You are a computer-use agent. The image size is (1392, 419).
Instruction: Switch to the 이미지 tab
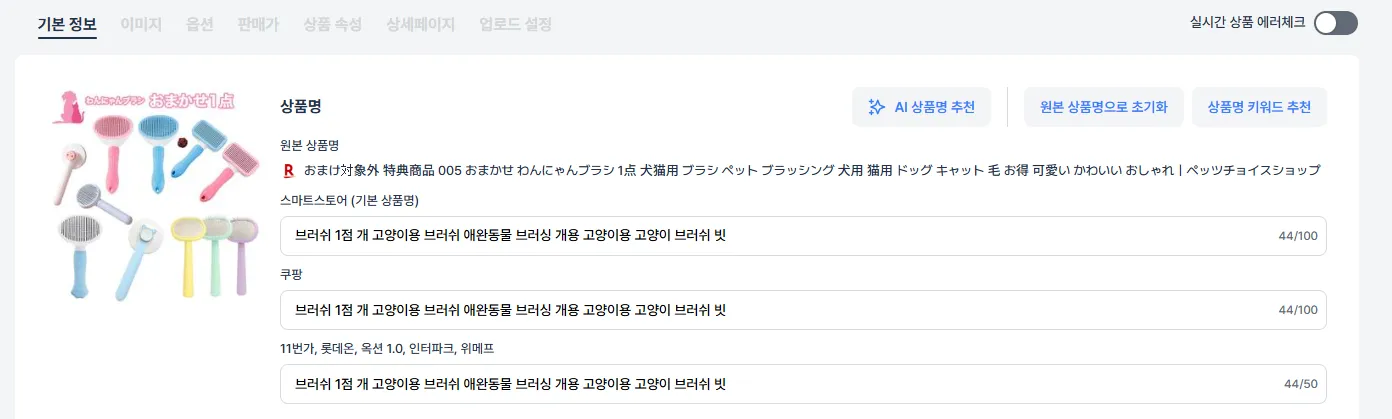pos(141,23)
